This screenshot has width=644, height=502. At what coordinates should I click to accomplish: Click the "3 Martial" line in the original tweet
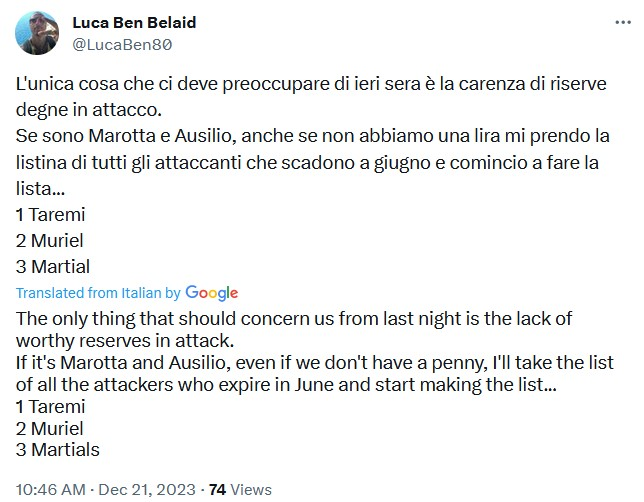(53, 266)
